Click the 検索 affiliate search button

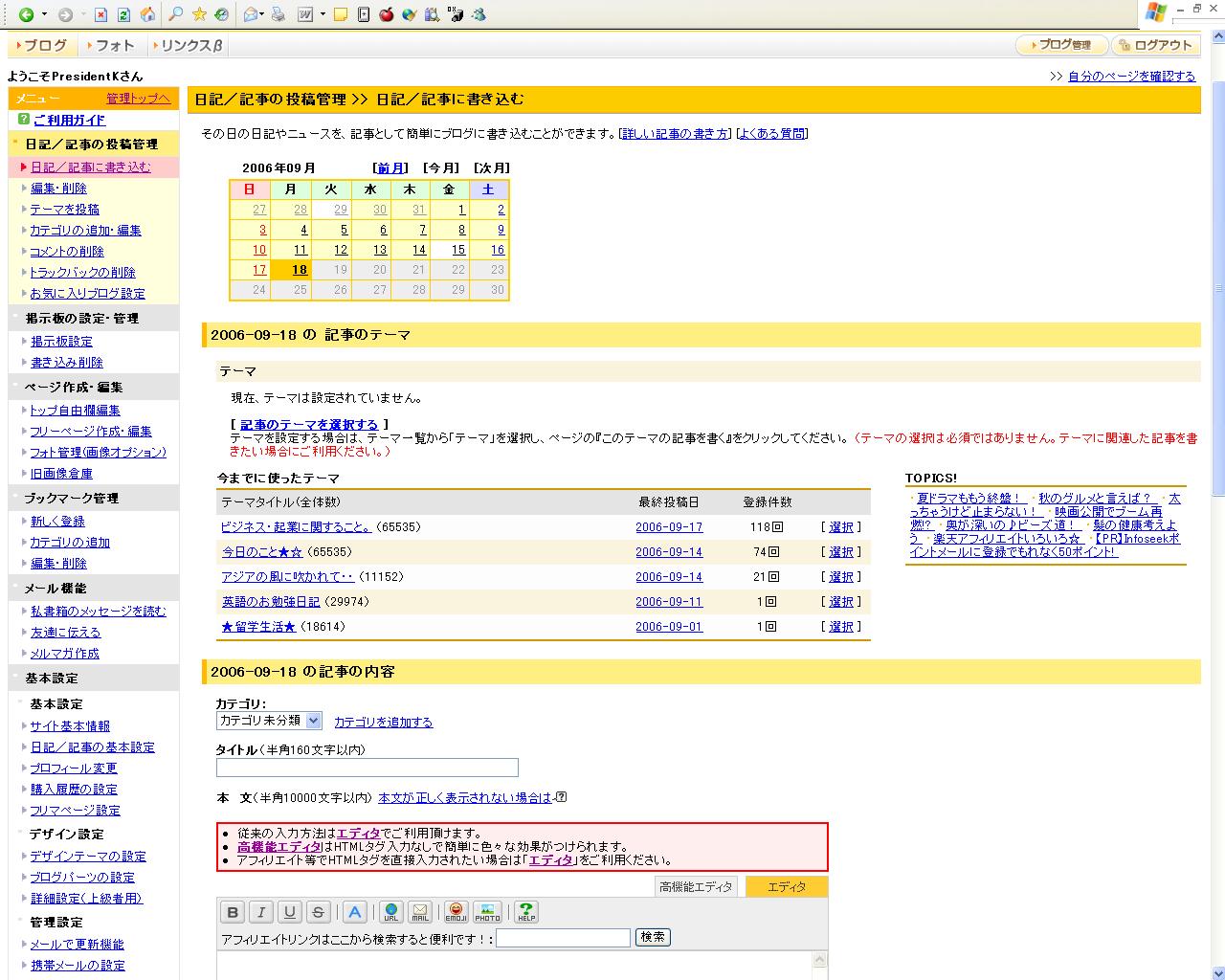pyautogui.click(x=653, y=938)
